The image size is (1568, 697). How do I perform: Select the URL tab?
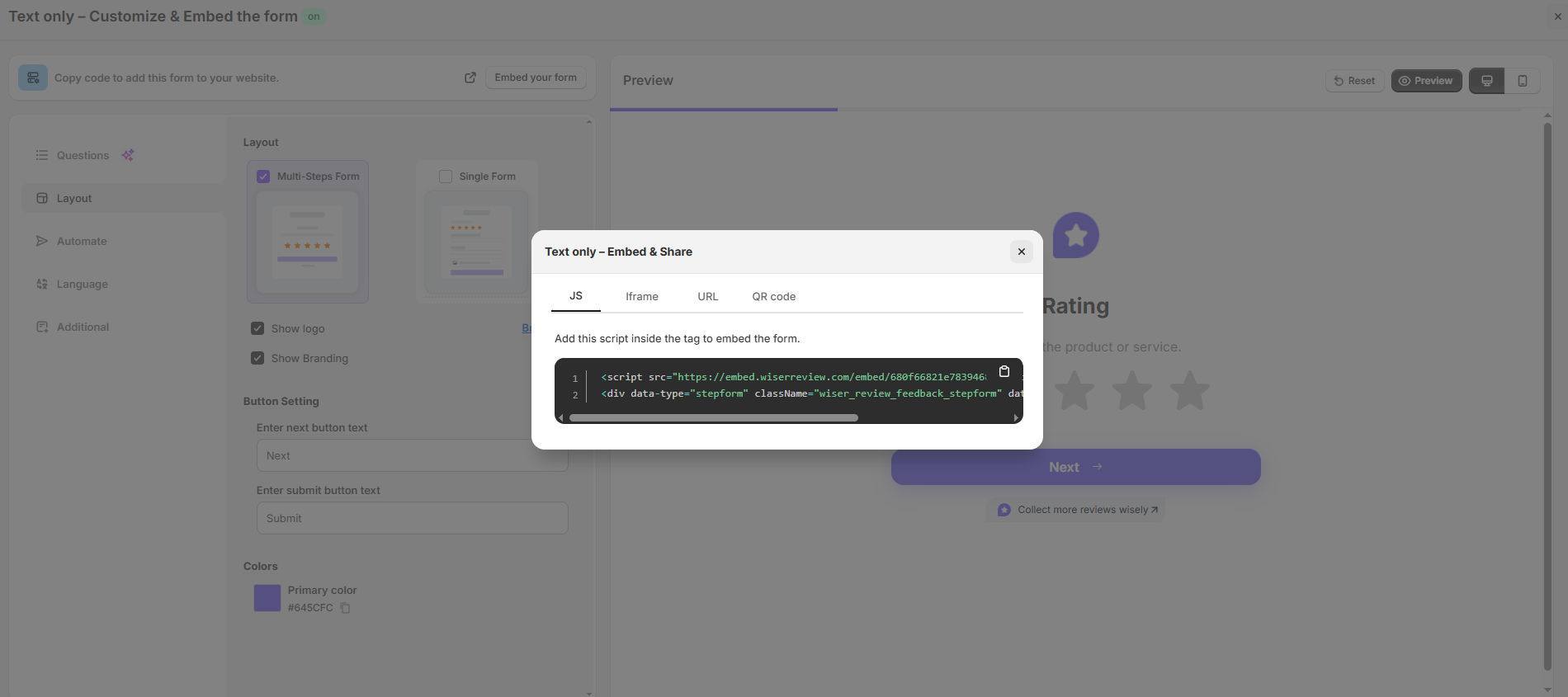707,297
